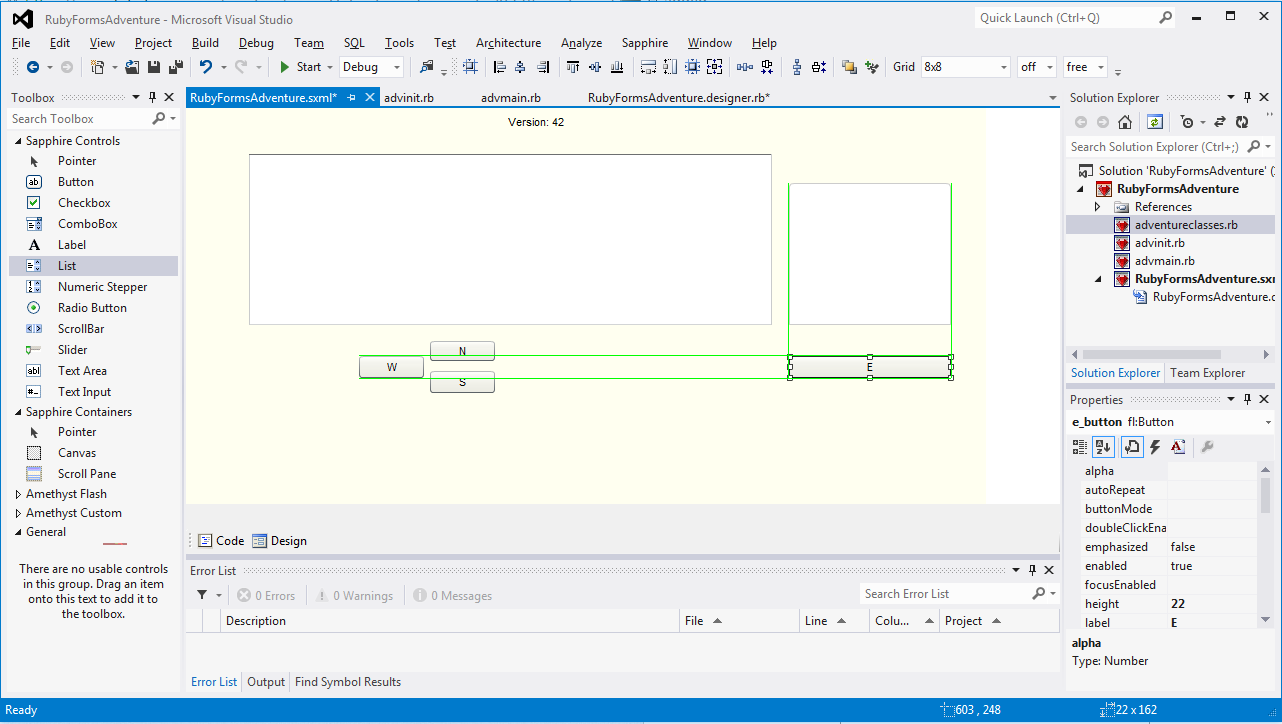Collapse the Sapphire Controls group
This screenshot has height=724, width=1282.
18,141
